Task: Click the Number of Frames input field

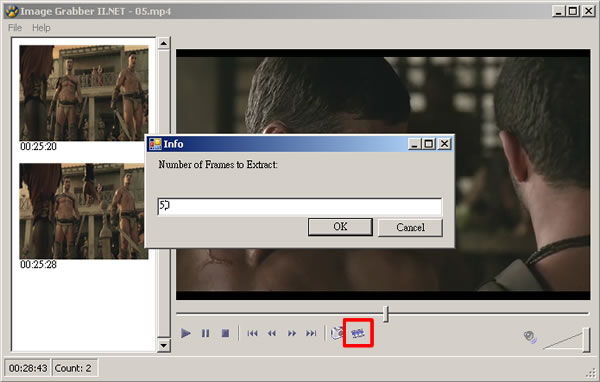Action: tap(300, 207)
